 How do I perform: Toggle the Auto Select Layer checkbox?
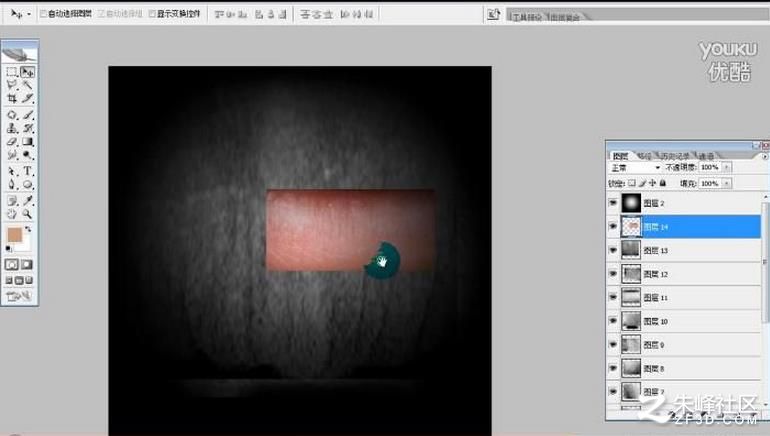point(43,14)
